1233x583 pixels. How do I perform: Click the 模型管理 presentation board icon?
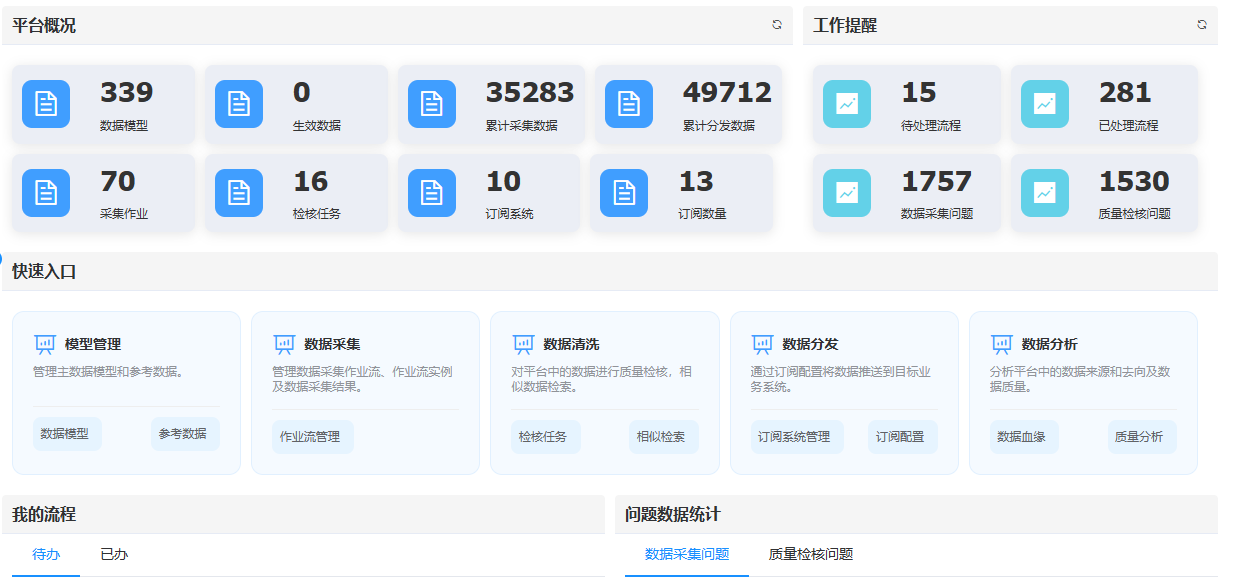click(45, 344)
